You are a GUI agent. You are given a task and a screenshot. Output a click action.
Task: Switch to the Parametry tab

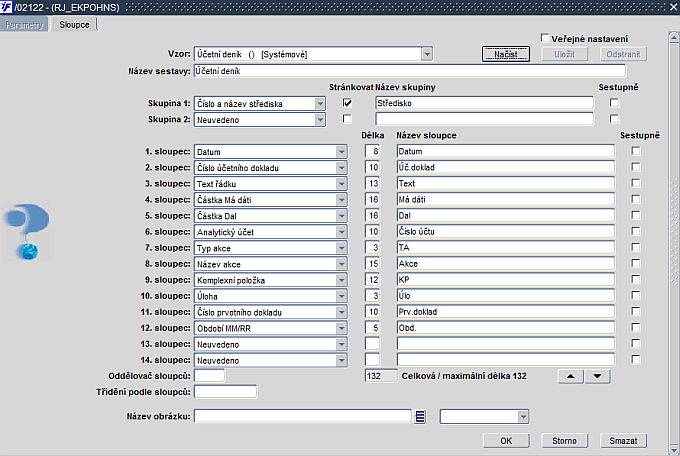25,25
